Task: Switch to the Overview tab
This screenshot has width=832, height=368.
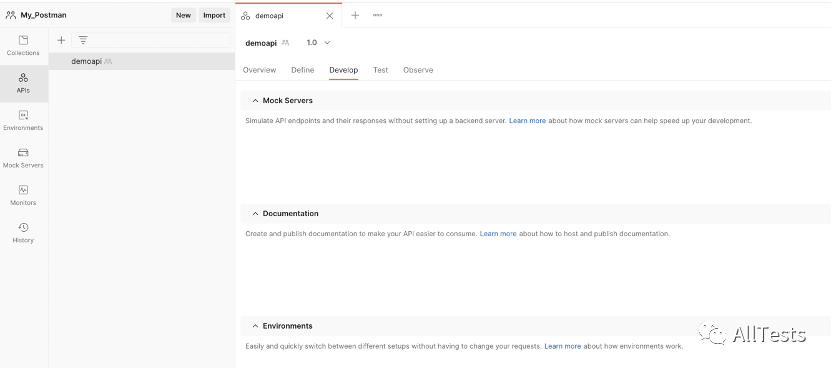Action: (x=259, y=70)
